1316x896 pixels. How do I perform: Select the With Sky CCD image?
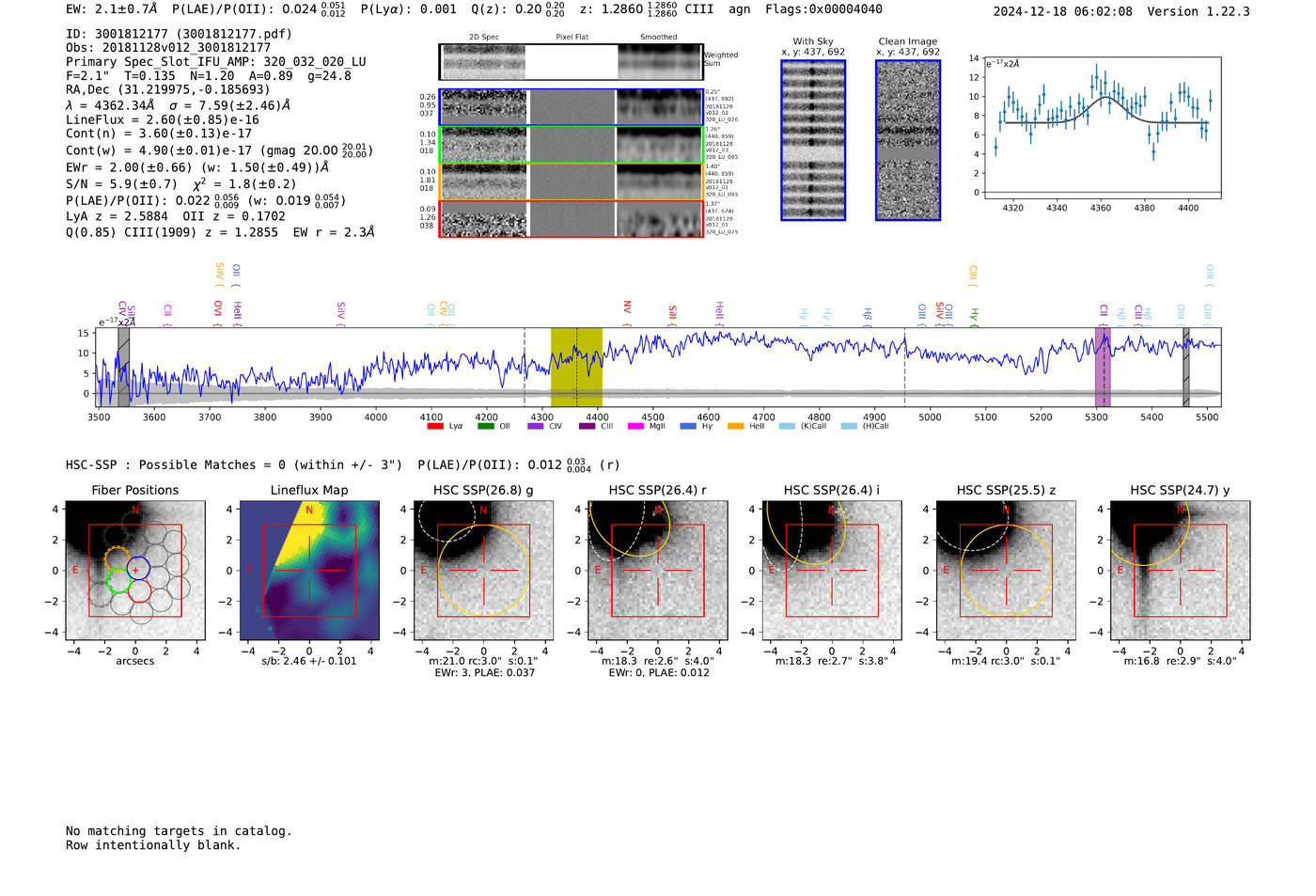pos(813,140)
